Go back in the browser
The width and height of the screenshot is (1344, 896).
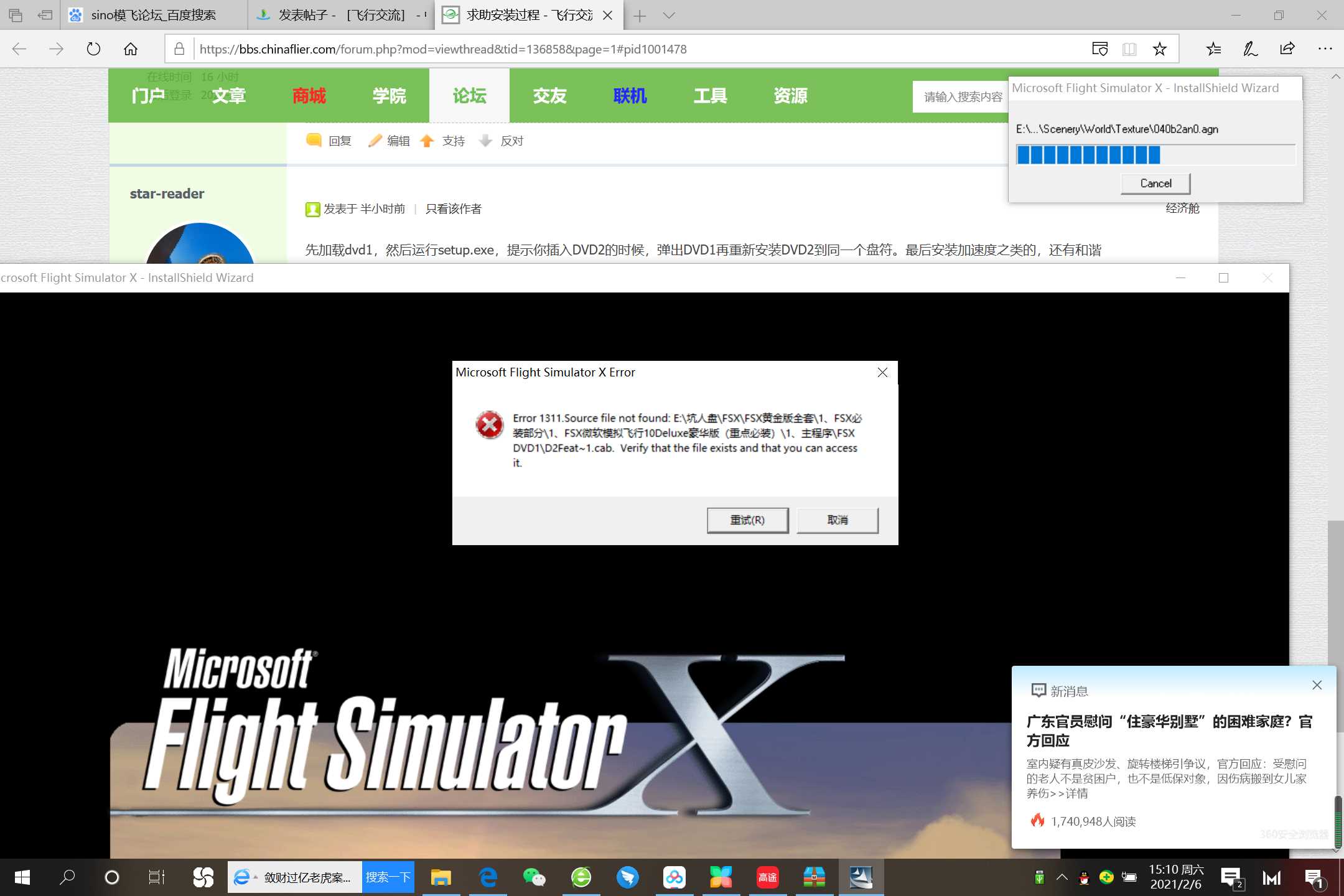(x=19, y=49)
